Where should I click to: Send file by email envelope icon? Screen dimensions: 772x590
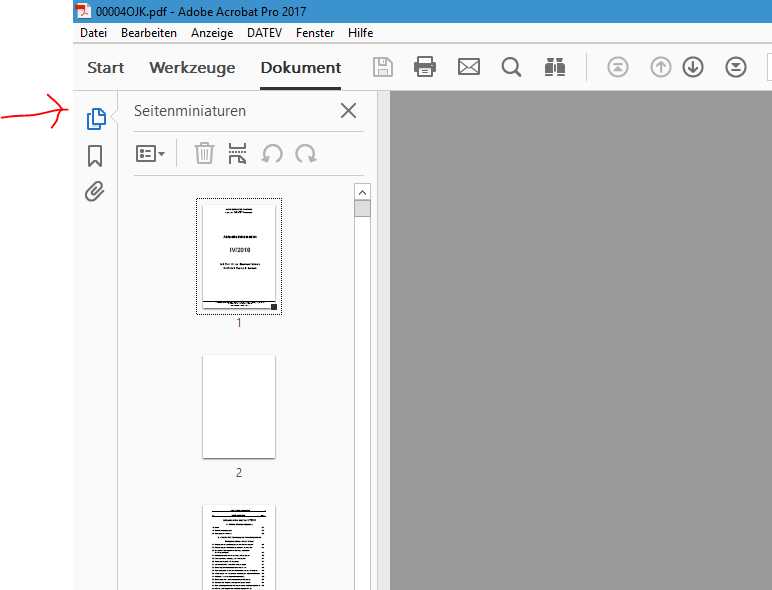pyautogui.click(x=469, y=66)
